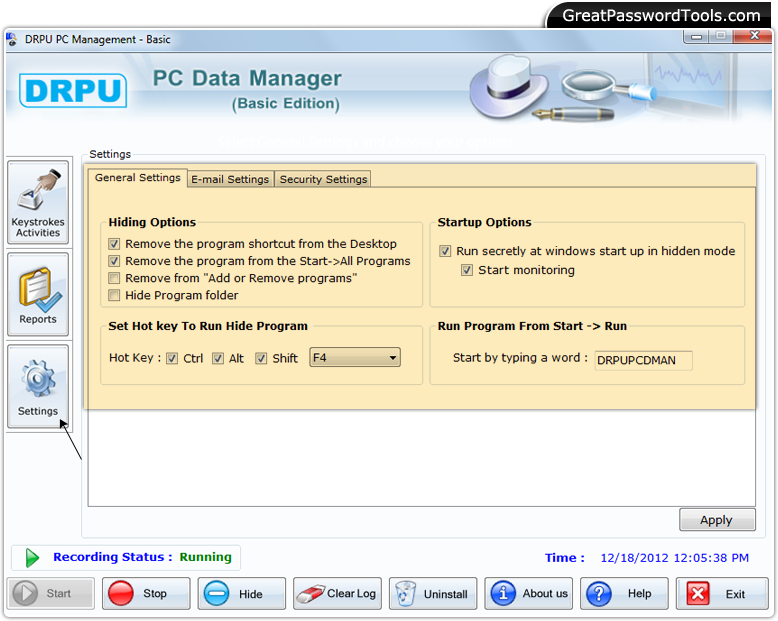This screenshot has height=621, width=778.
Task: Minimize the DRPU PC Management window
Action: tap(697, 36)
